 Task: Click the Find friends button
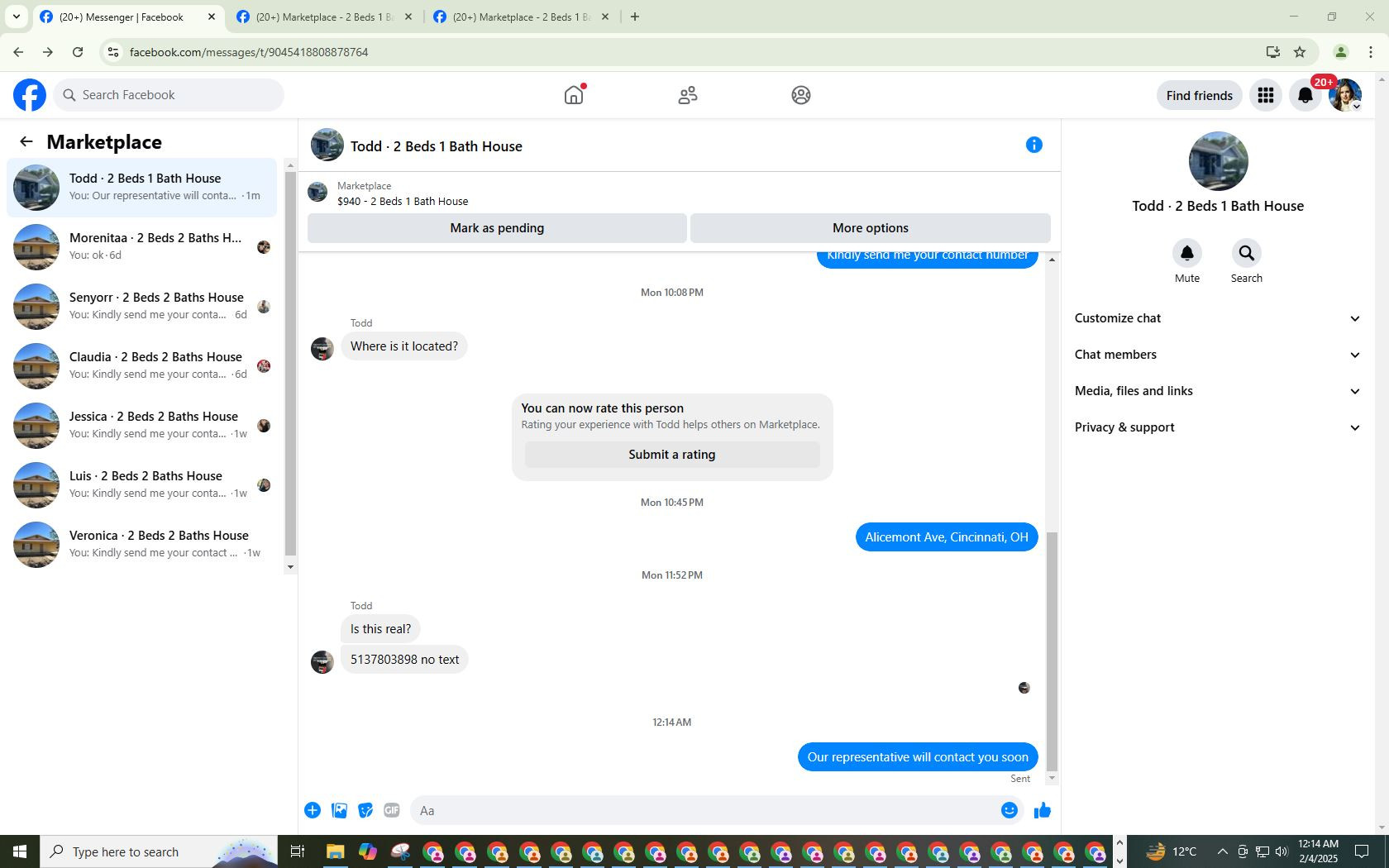pos(1200,95)
